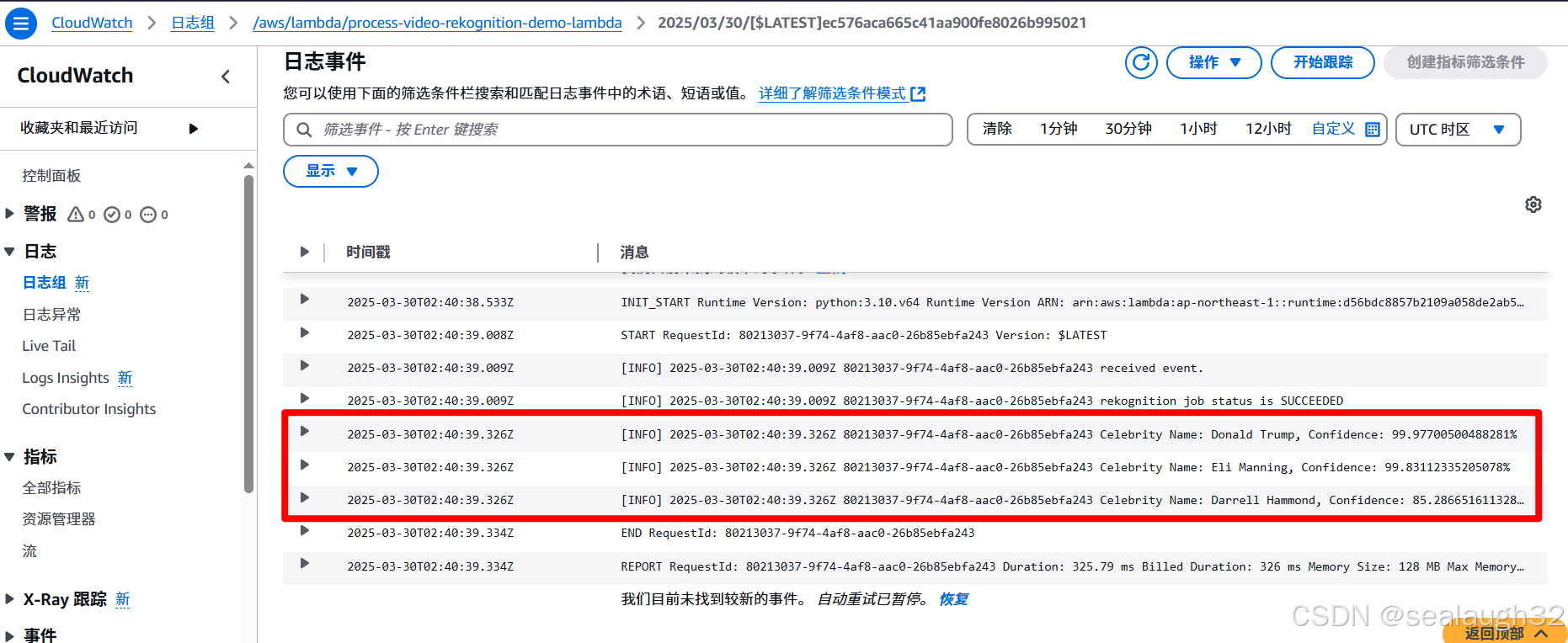Screen dimensions: 1568x643
Task: Click 清除 to clear time range
Action: [x=997, y=129]
